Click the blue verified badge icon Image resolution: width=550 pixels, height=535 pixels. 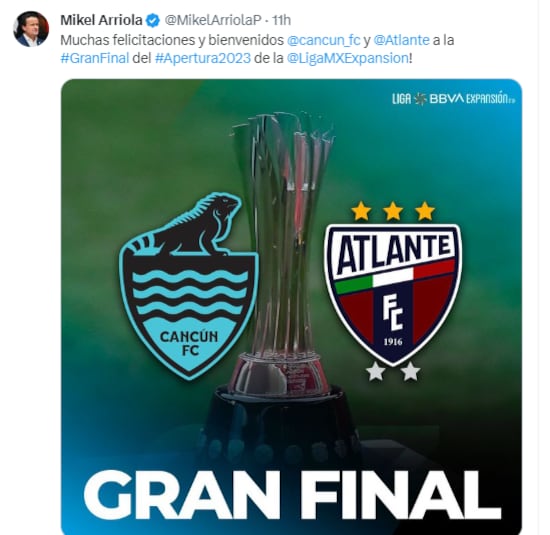pyautogui.click(x=153, y=20)
